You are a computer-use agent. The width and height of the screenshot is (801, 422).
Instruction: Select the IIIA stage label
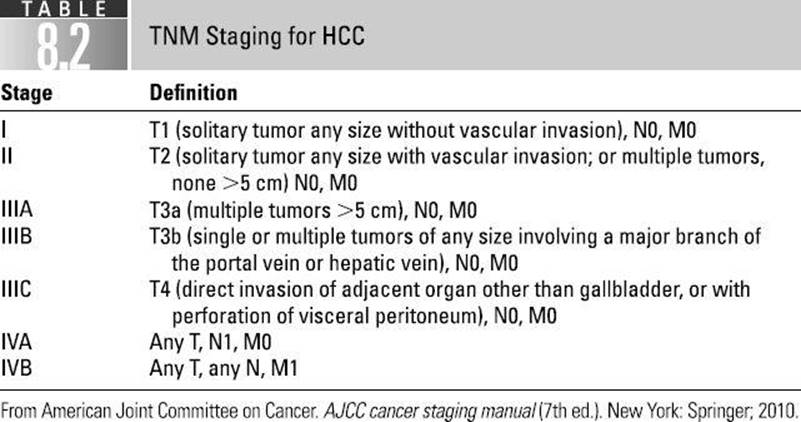click(x=17, y=209)
